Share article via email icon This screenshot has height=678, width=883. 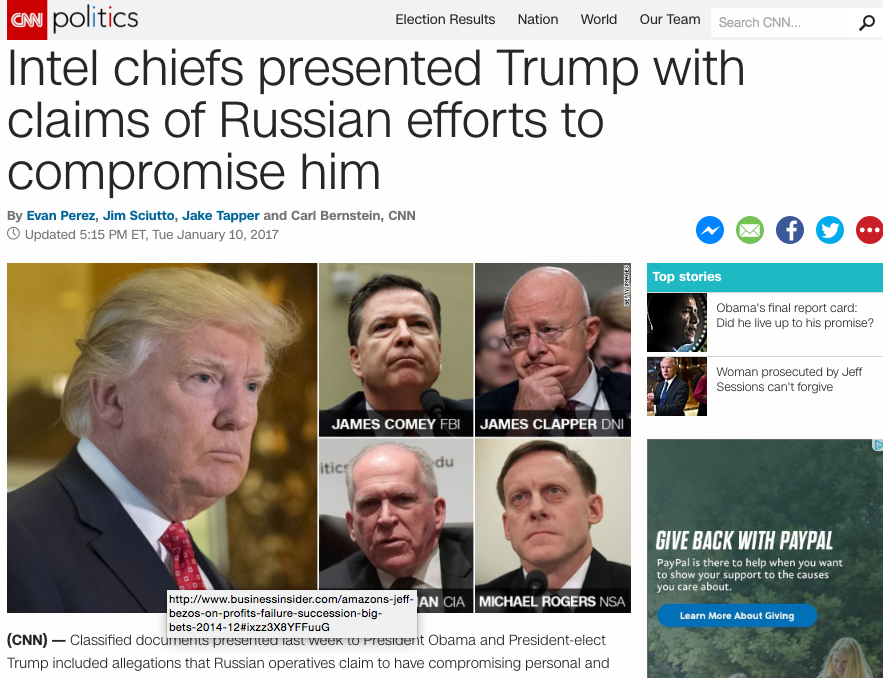[750, 230]
